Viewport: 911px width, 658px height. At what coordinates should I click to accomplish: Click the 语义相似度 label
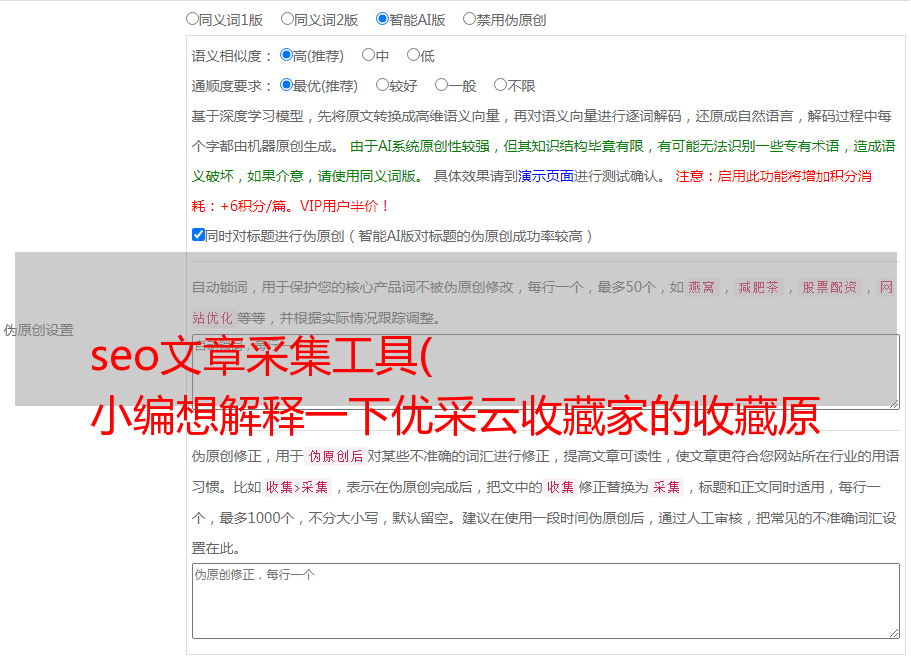(231, 56)
